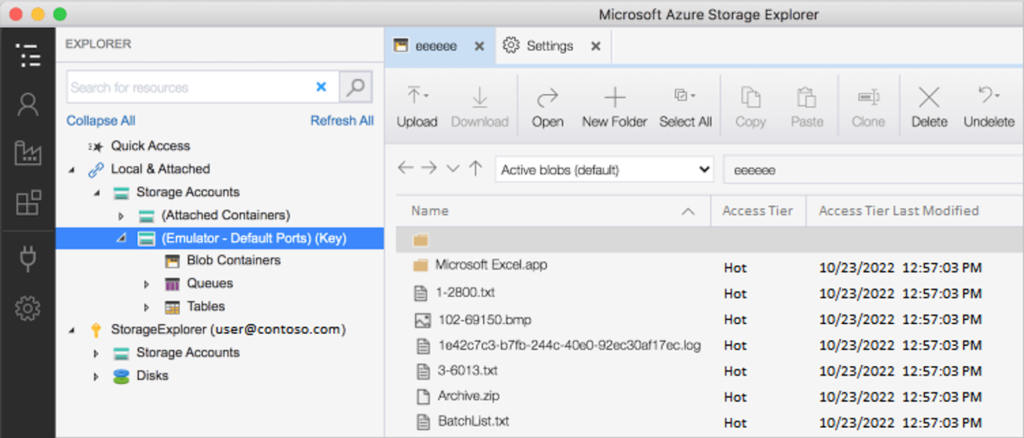Open Activities factory icon in sidebar
The width and height of the screenshot is (1024, 438).
(27, 153)
